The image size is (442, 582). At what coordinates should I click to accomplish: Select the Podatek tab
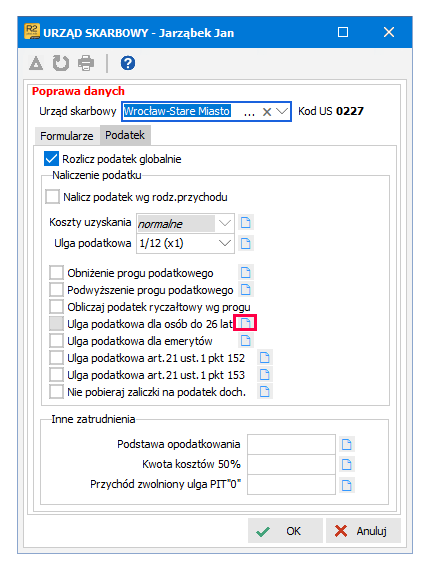125,135
